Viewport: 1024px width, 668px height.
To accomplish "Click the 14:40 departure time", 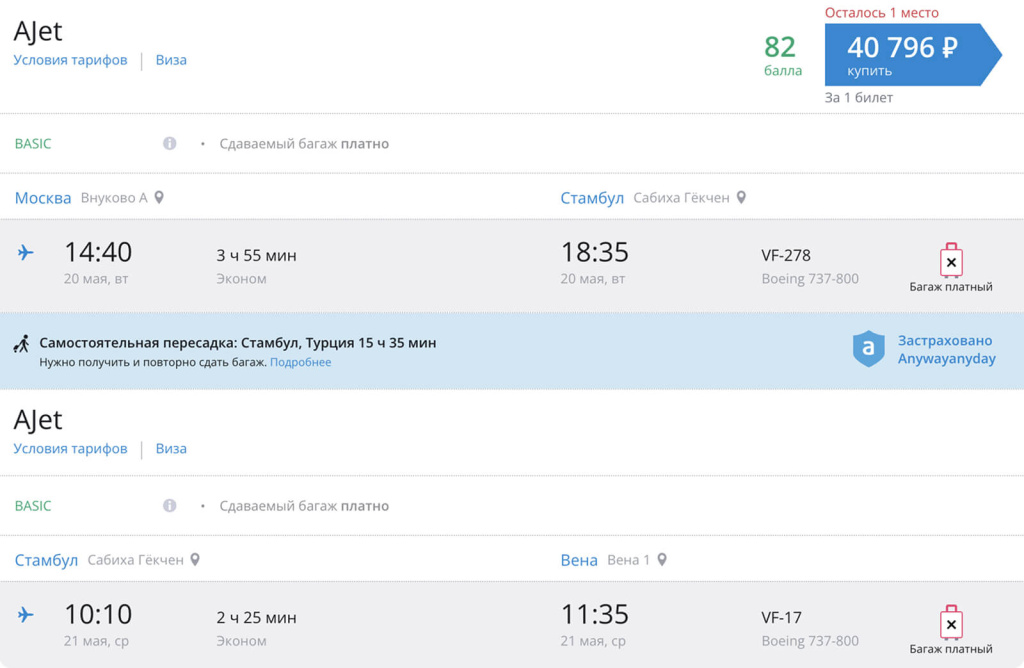I will coord(98,252).
